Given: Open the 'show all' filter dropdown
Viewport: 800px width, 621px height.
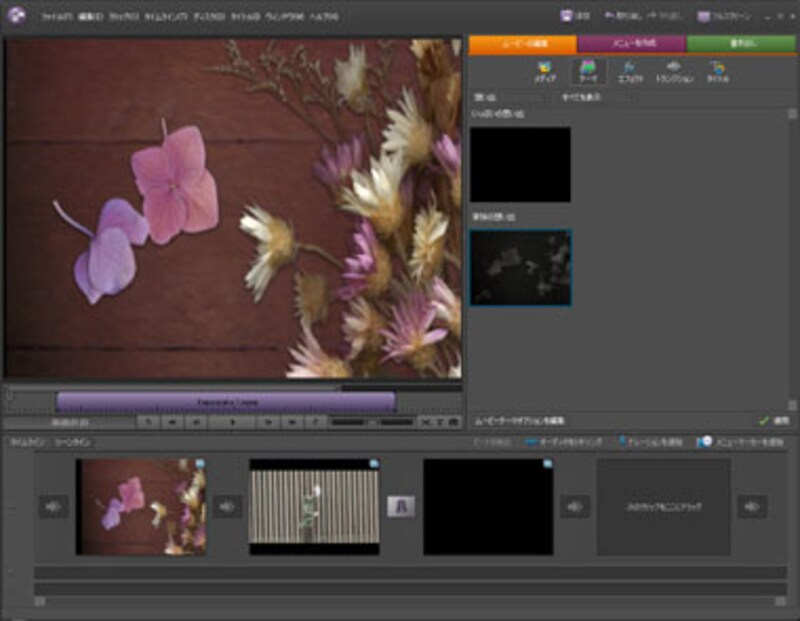Looking at the screenshot, I should [600, 98].
